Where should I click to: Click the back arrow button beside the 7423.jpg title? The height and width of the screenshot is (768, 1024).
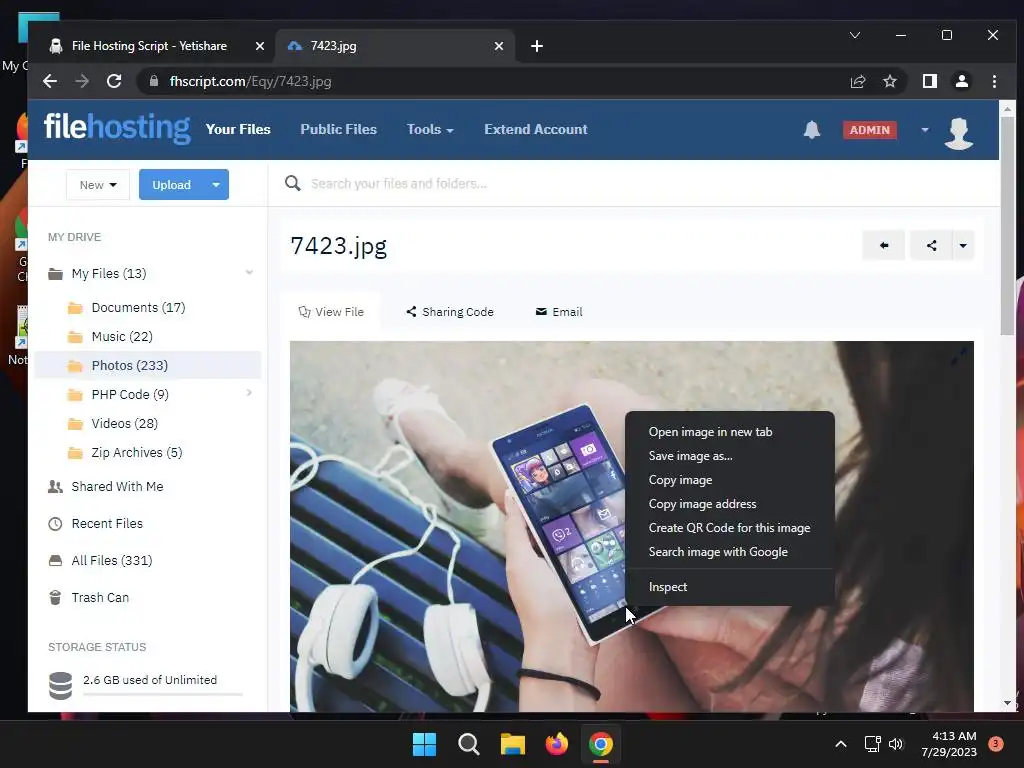pos(884,246)
